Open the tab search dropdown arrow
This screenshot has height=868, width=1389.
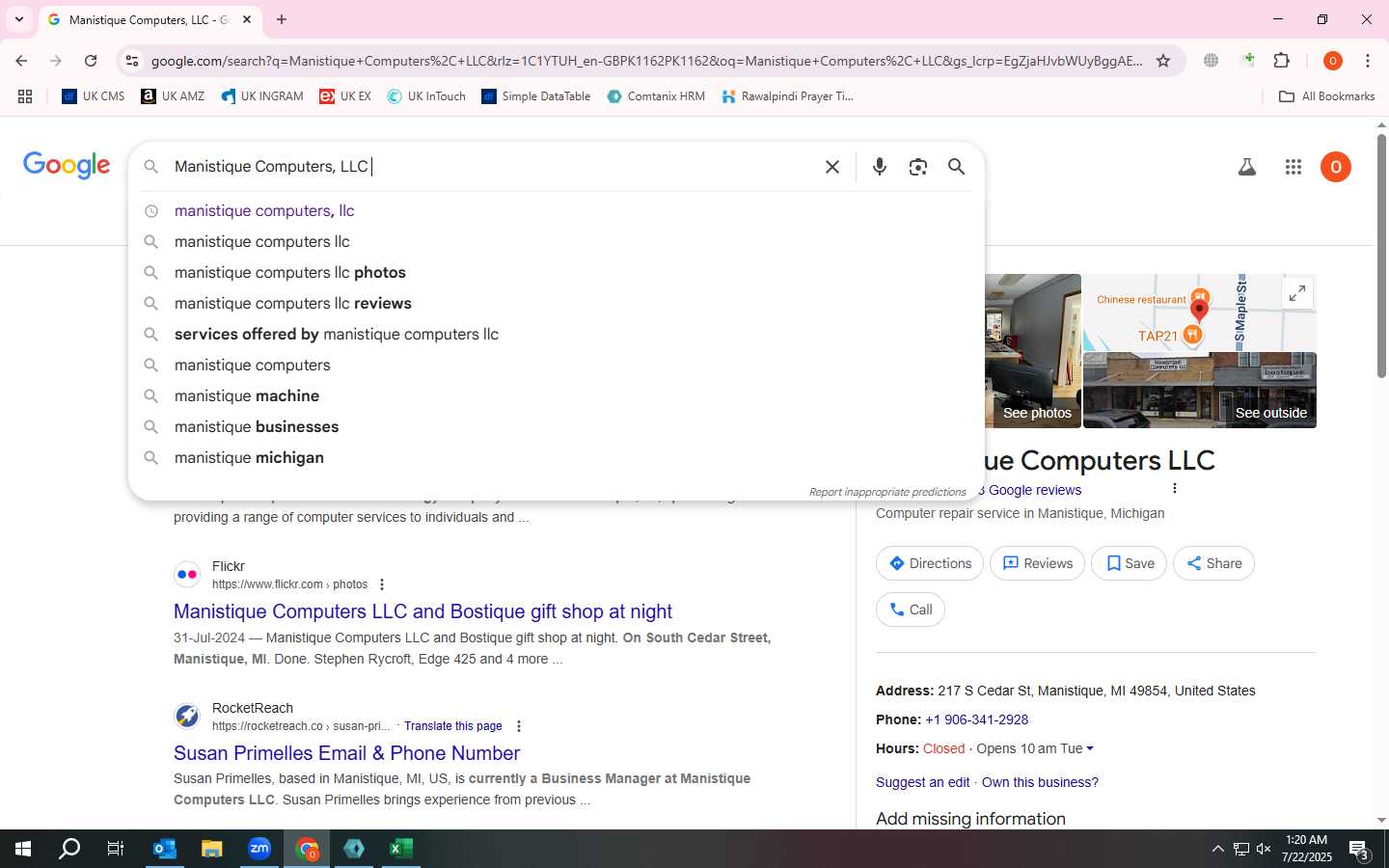(x=19, y=19)
